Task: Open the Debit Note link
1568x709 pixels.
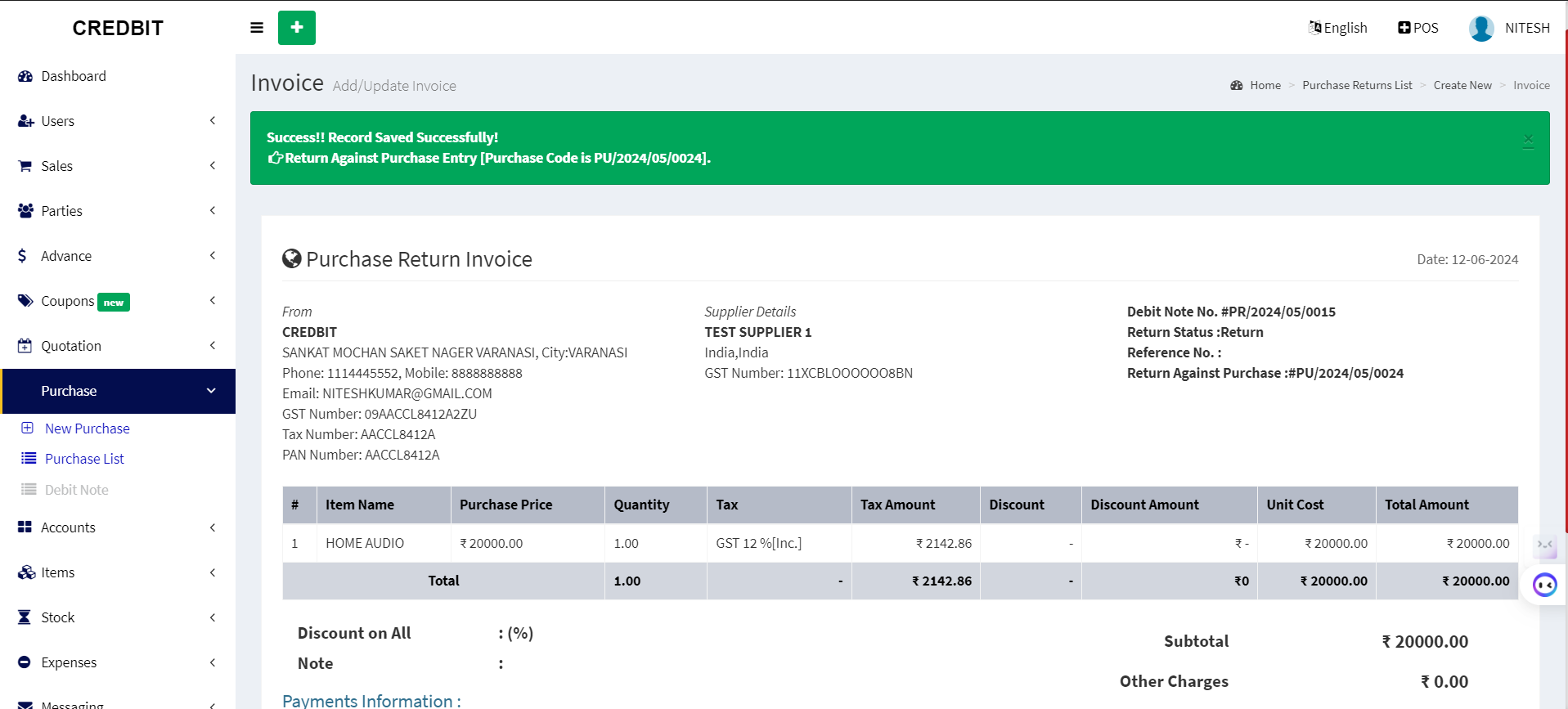Action: click(76, 490)
